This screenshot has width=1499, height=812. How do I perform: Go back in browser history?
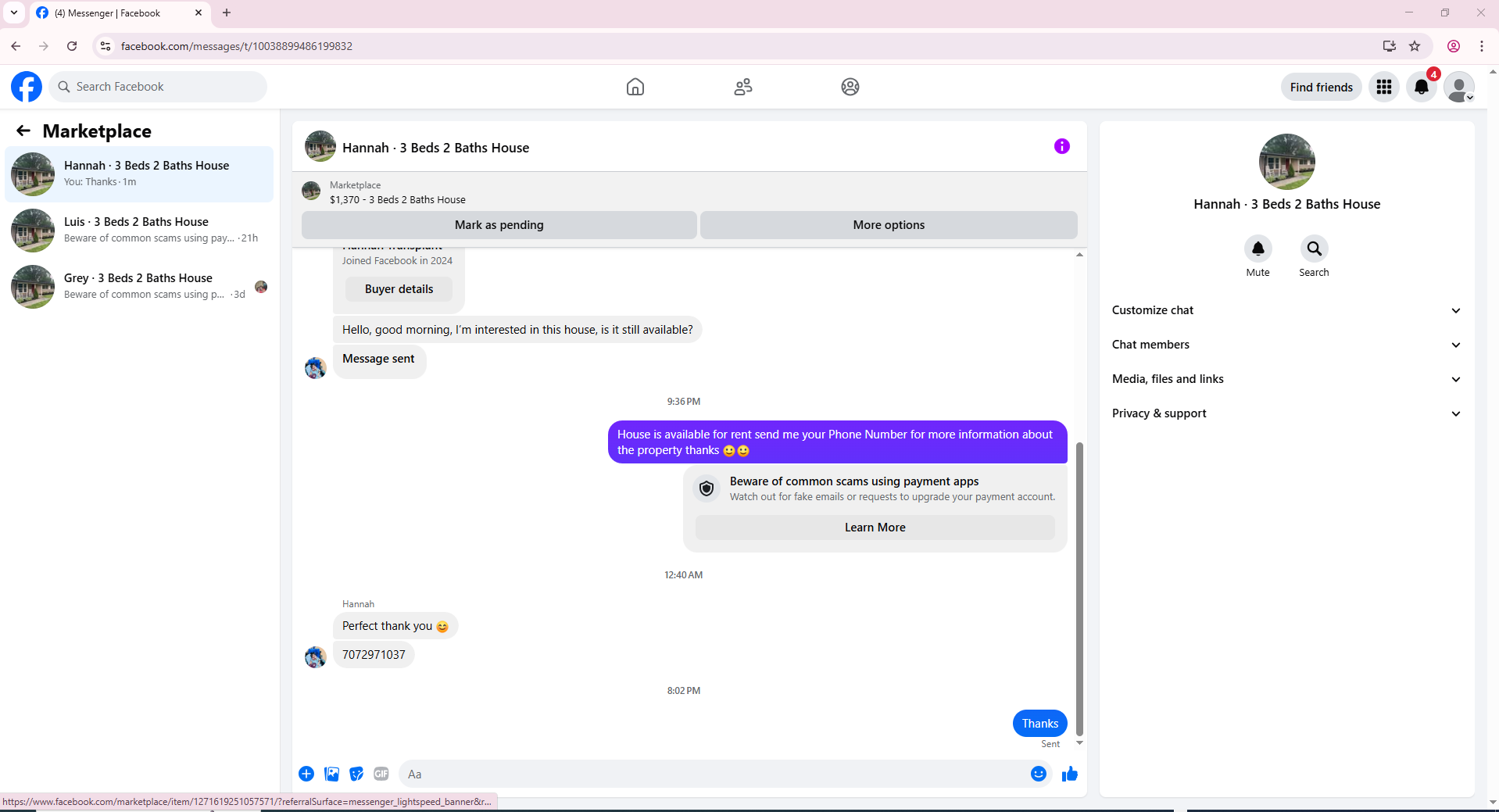(x=16, y=46)
